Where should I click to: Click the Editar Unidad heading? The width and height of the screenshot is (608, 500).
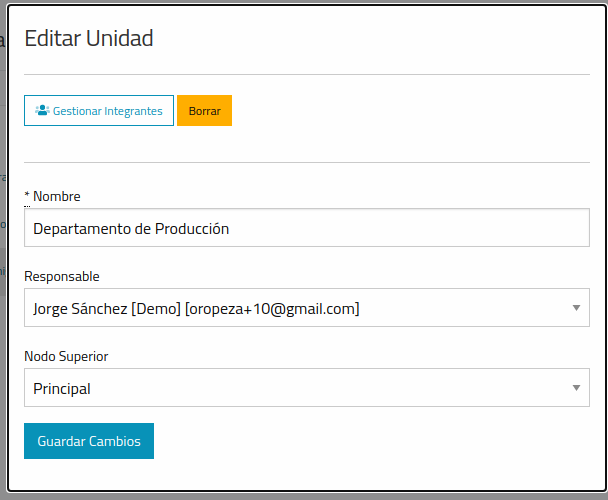tap(88, 39)
